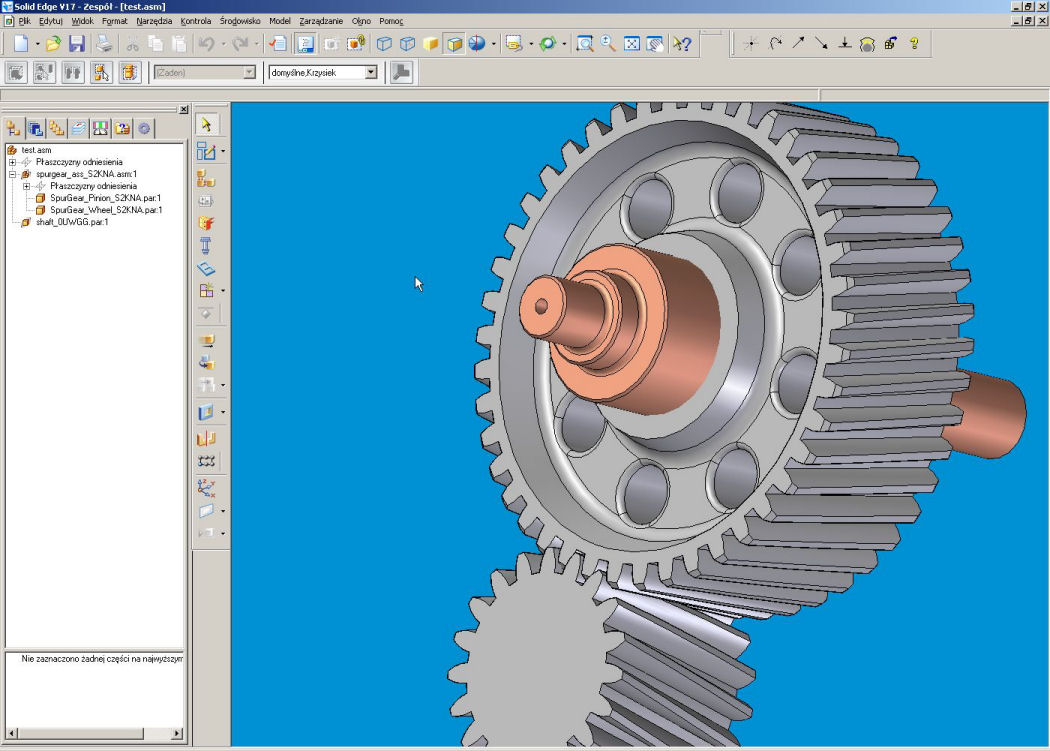Click the Fit view icon
This screenshot has width=1050, height=751.
(x=632, y=44)
